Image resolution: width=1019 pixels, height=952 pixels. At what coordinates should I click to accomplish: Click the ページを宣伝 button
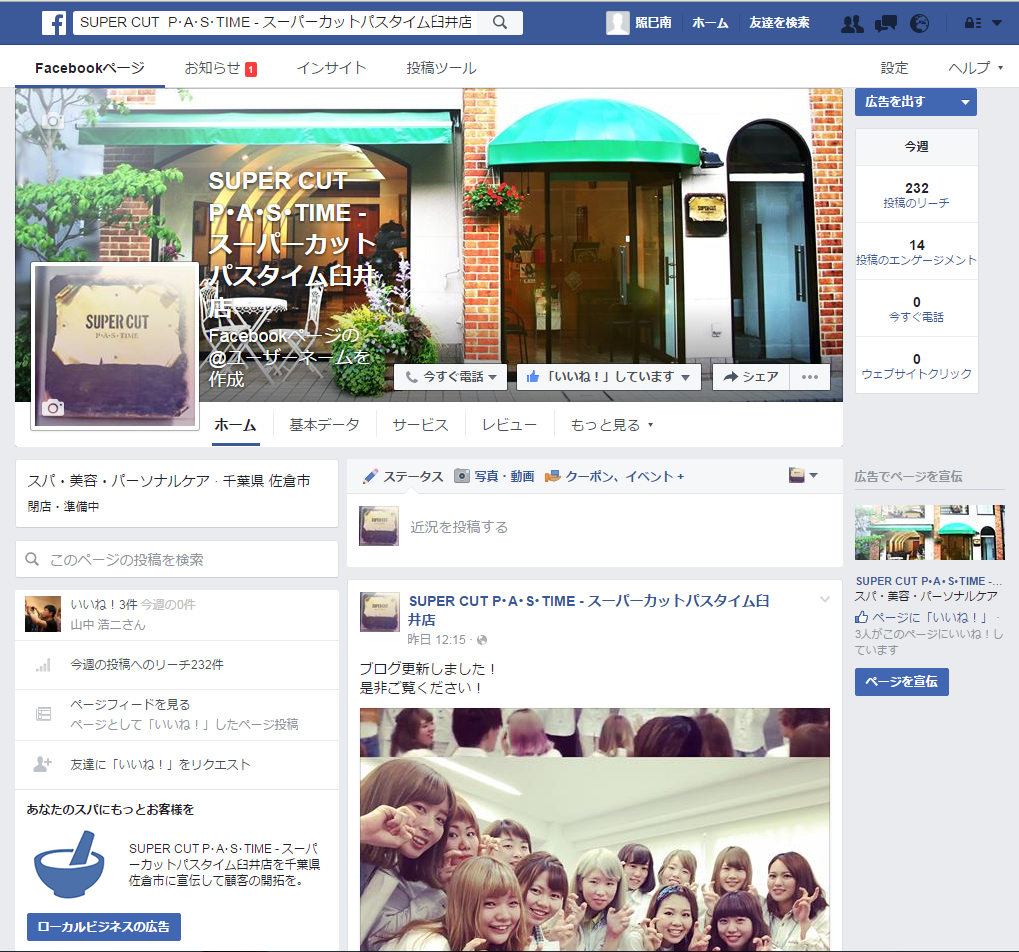coord(901,682)
